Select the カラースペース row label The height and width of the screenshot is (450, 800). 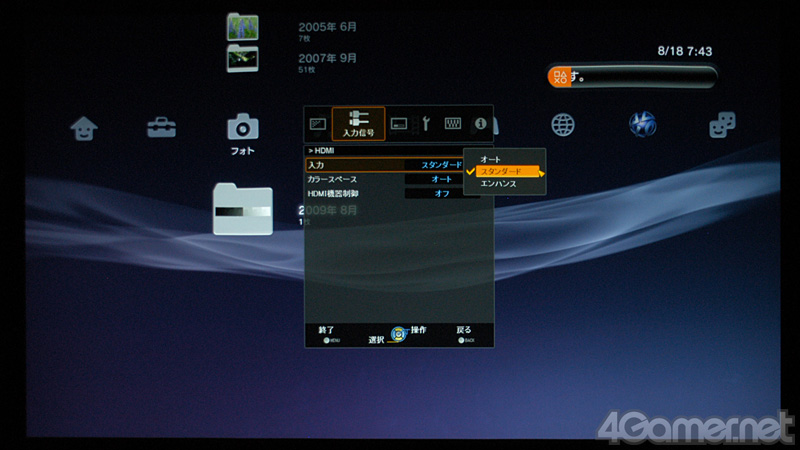[332, 179]
